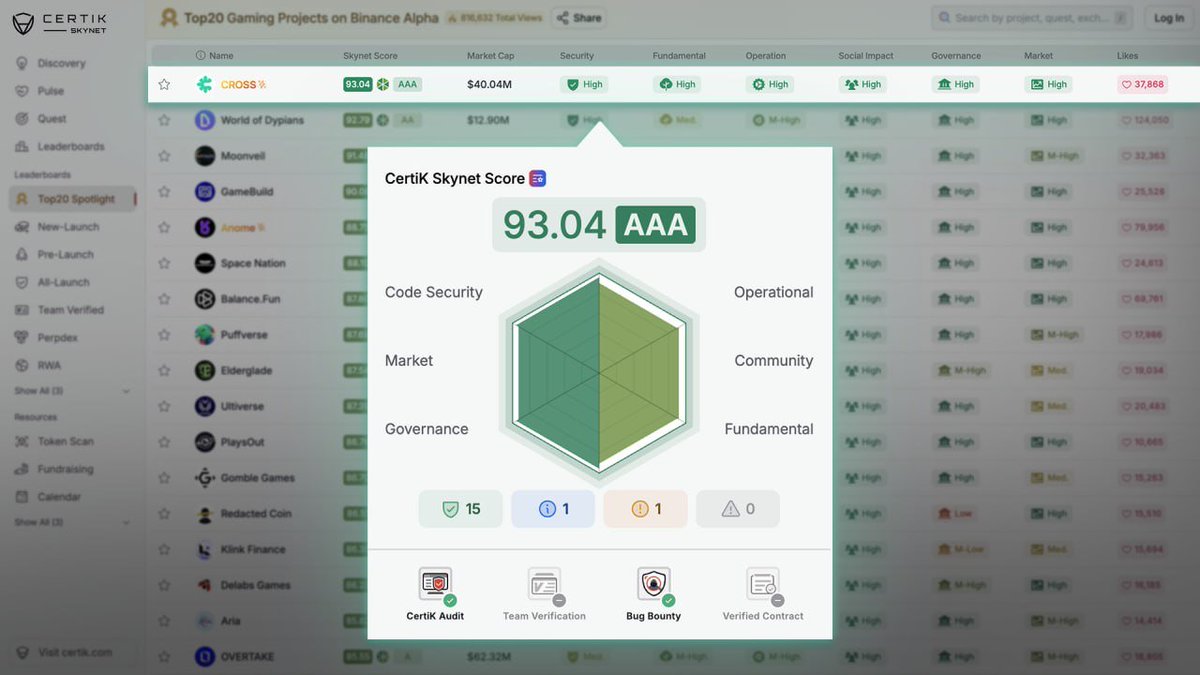Sort by Skynet Score column header
The height and width of the screenshot is (675, 1200).
pyautogui.click(x=370, y=56)
